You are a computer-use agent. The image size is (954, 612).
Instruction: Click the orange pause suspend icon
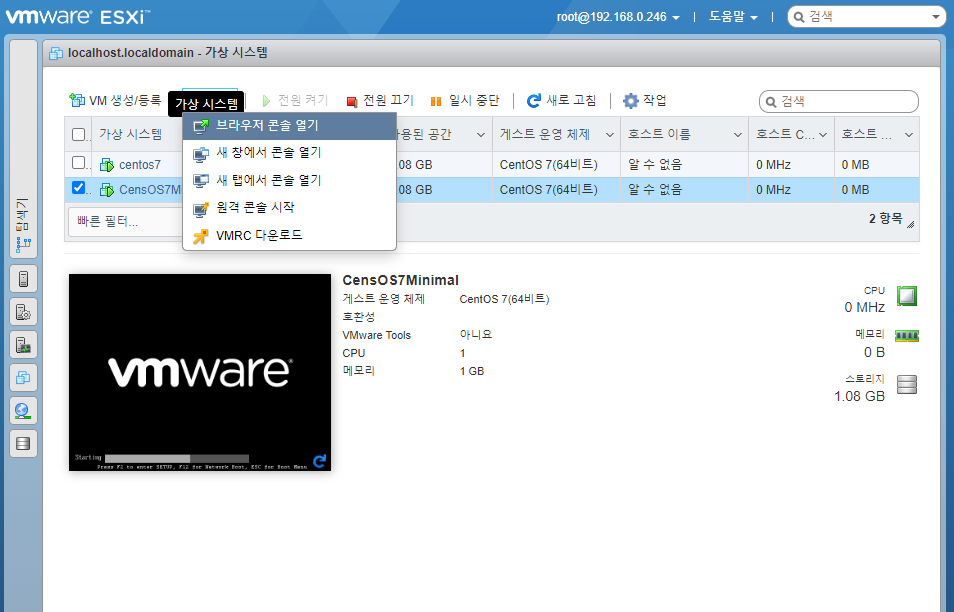tap(436, 102)
